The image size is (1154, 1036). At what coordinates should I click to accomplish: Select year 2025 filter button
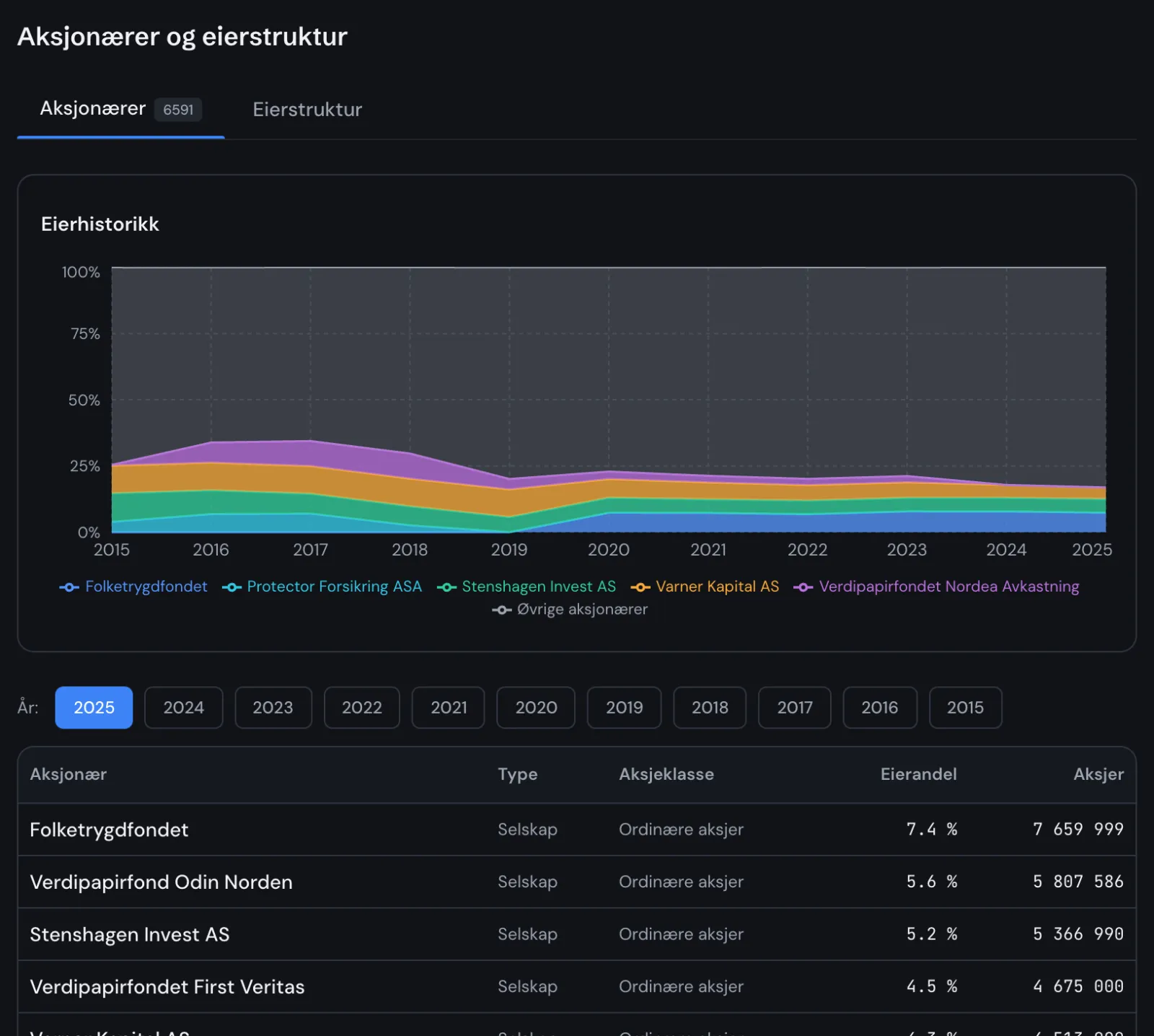tap(94, 707)
